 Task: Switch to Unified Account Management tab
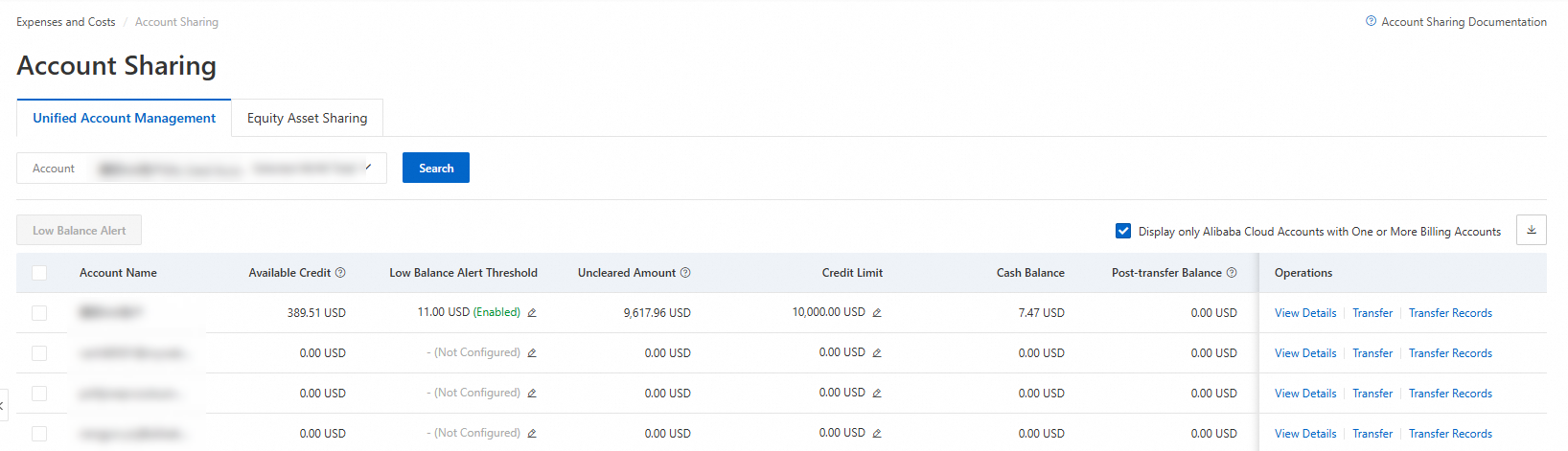click(x=124, y=118)
